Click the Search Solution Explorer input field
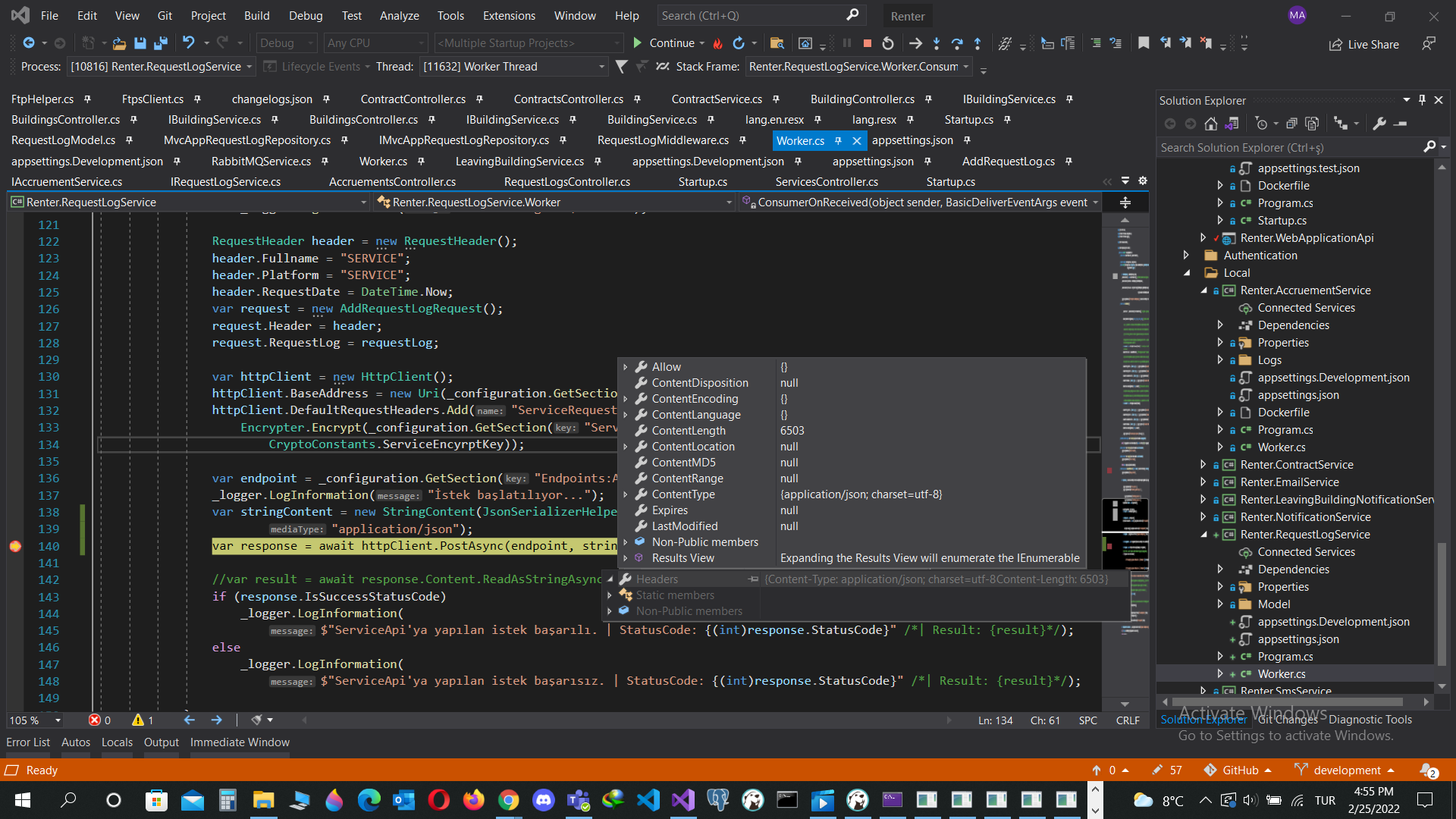The image size is (1456, 819). pos(1289,147)
